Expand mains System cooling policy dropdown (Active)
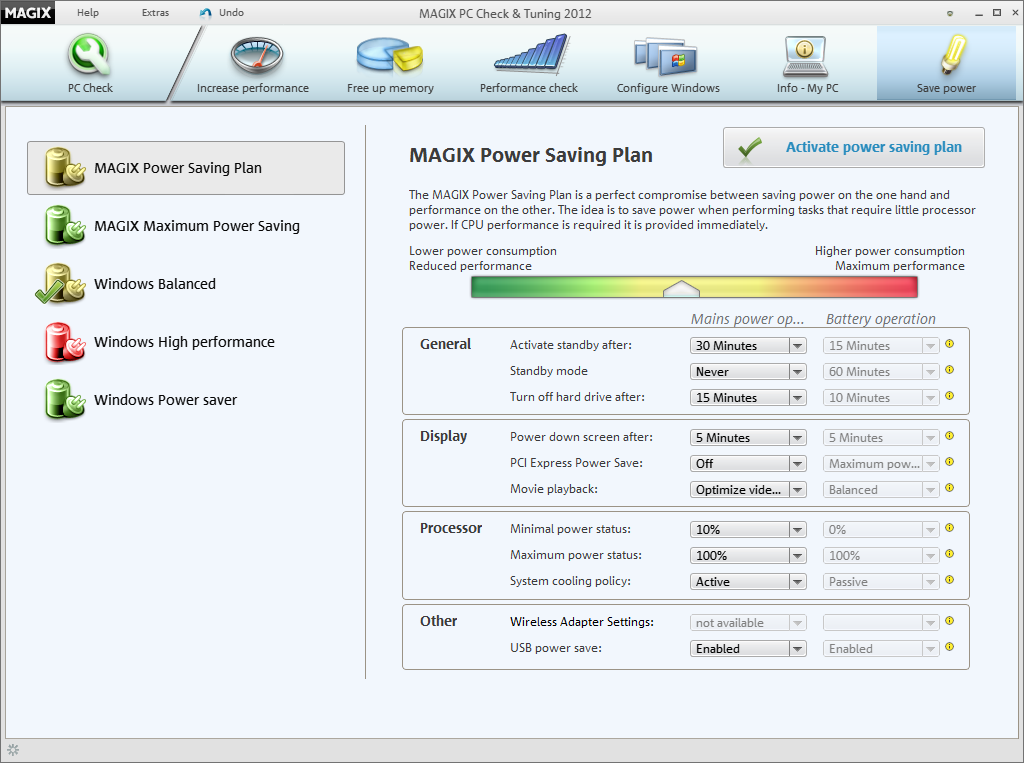 tap(748, 582)
